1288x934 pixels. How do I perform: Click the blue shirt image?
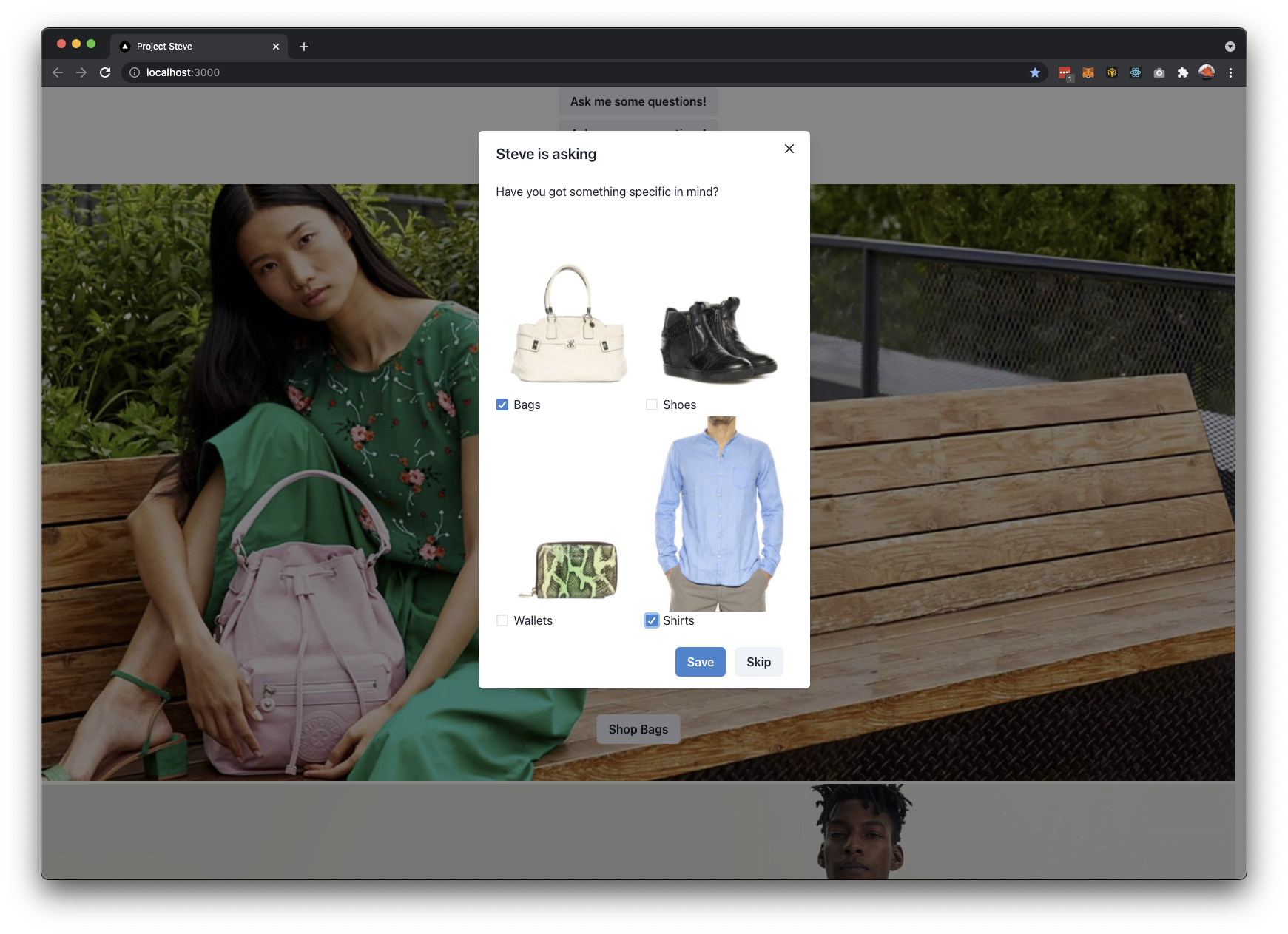[718, 514]
